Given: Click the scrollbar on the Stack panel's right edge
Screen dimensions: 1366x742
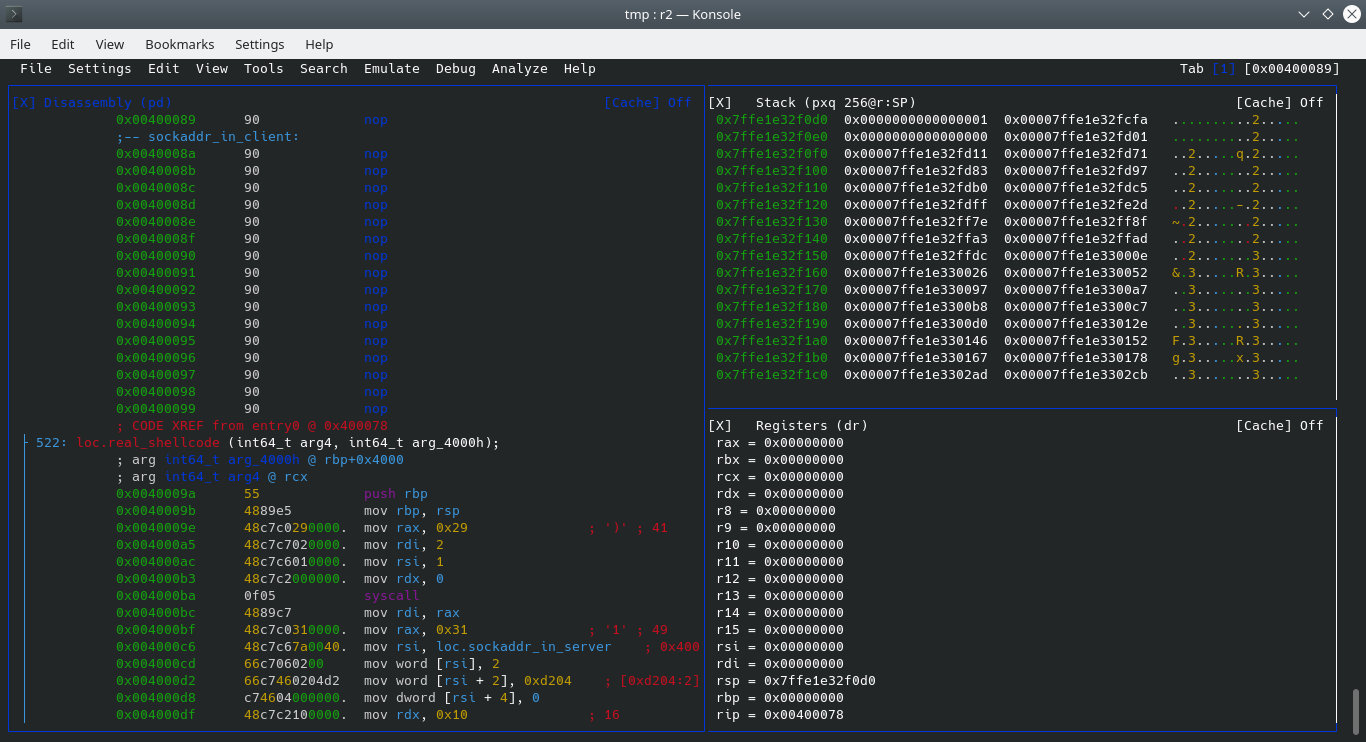Looking at the screenshot, I should tap(1337, 240).
